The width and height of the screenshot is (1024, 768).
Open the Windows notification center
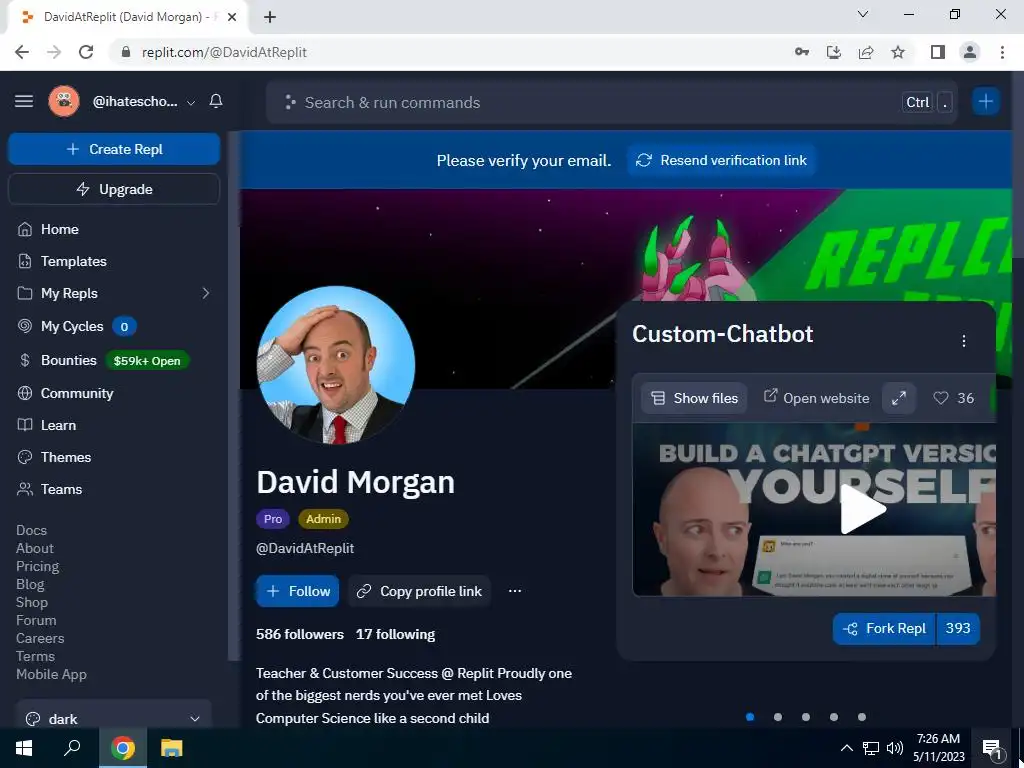click(992, 748)
